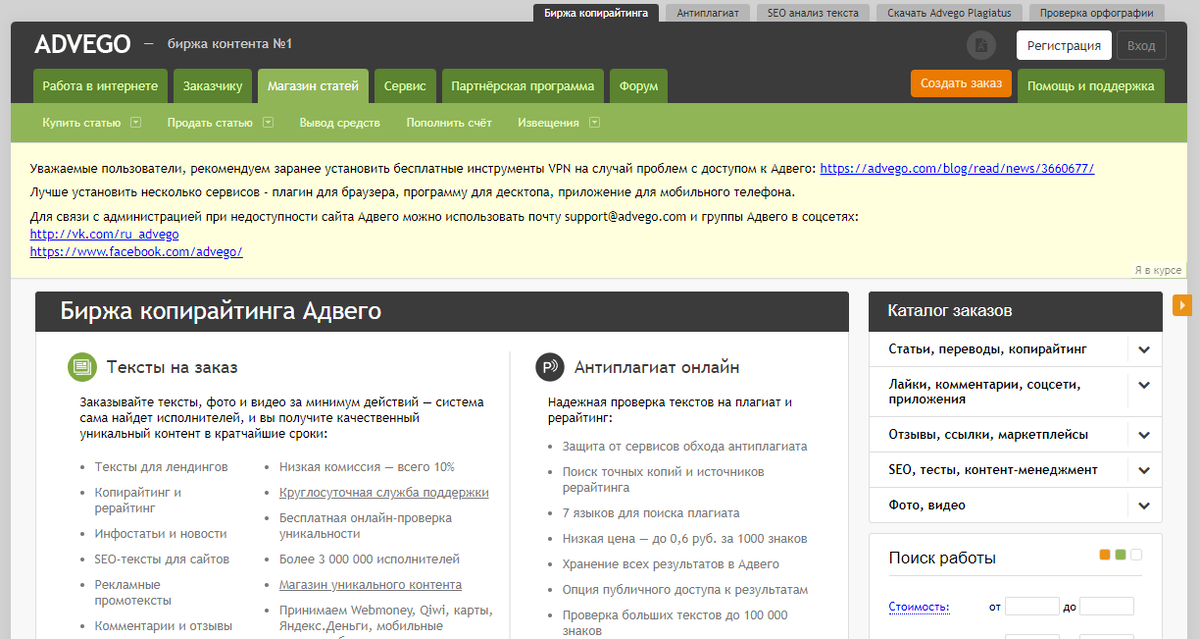This screenshot has height=639, width=1200.
Task: Open Работа в интернете menu tab
Action: coord(100,86)
